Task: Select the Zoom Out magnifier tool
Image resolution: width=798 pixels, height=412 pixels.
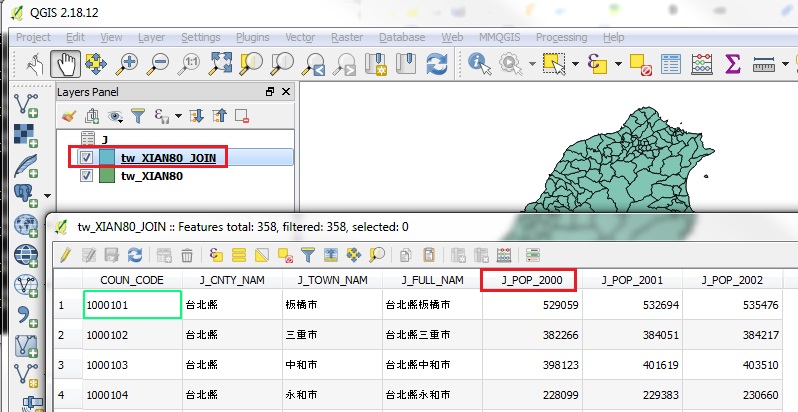Action: click(x=158, y=64)
